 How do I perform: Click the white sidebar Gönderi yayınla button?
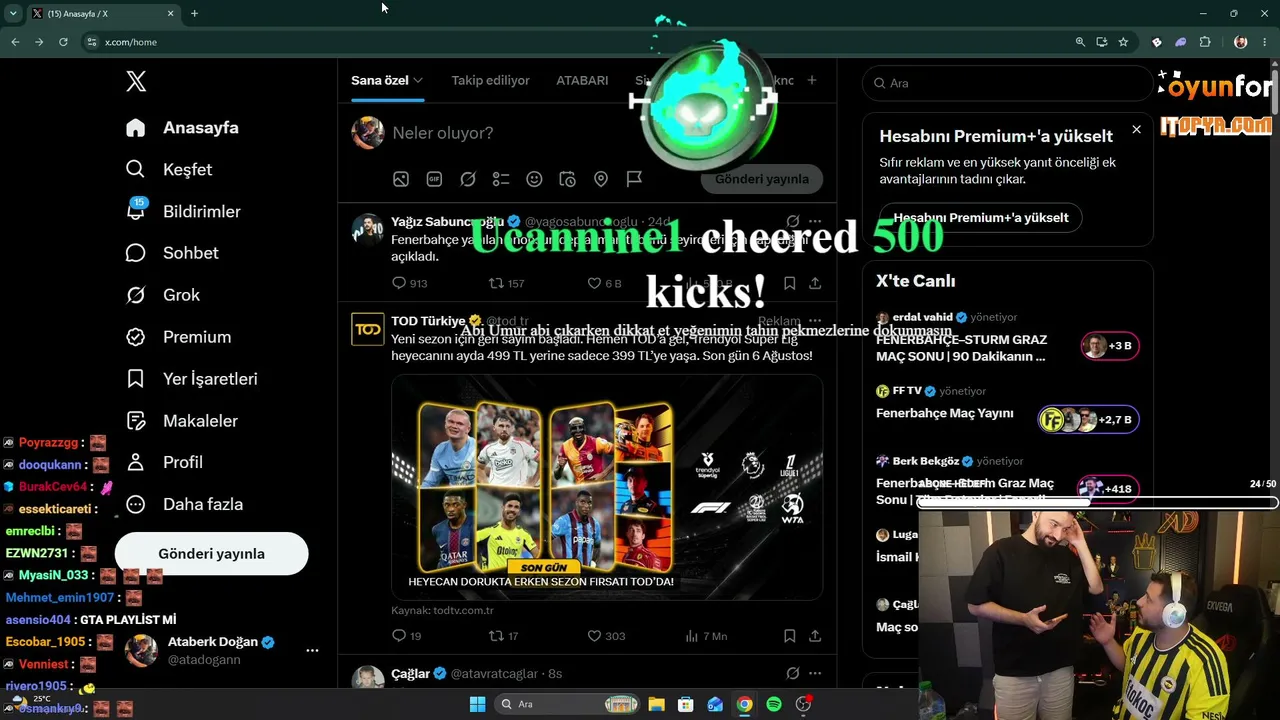[x=211, y=554]
